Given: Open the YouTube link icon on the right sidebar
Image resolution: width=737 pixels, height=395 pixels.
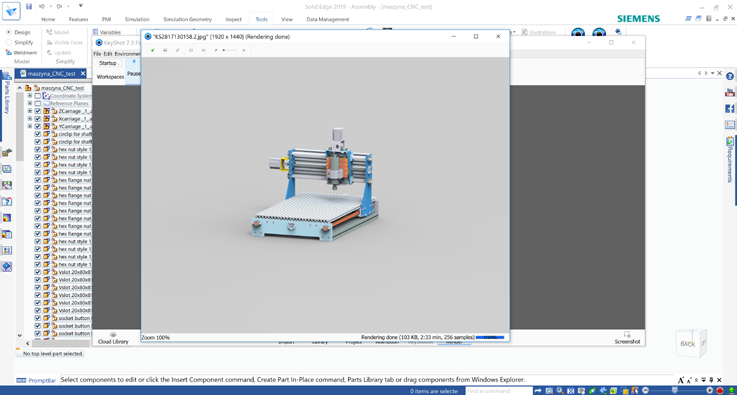Looking at the screenshot, I should pos(729,93).
